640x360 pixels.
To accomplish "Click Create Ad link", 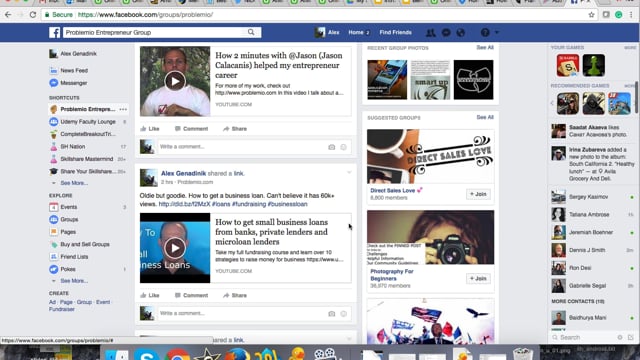I will coord(52,302).
